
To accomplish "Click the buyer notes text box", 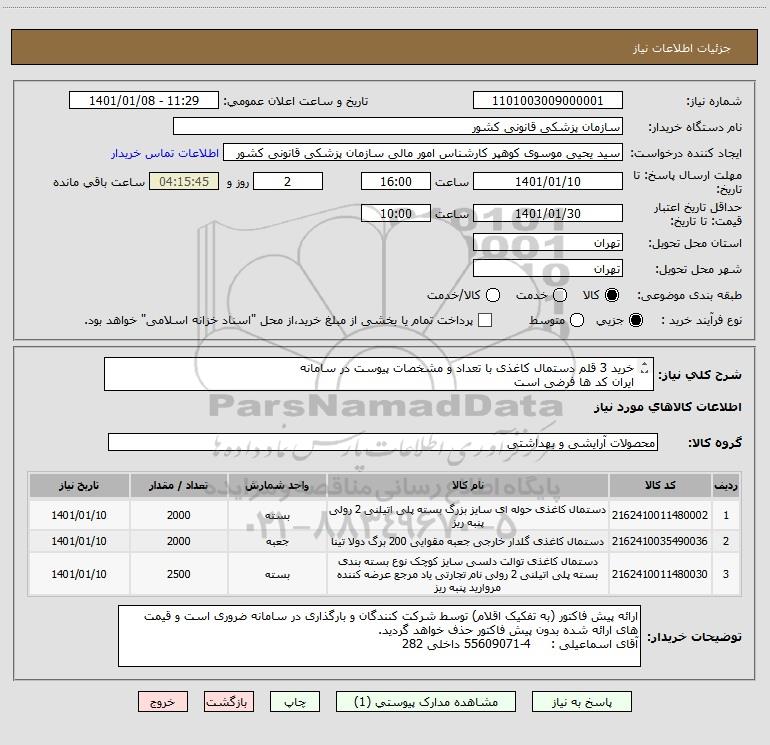I will pyautogui.click(x=380, y=635).
